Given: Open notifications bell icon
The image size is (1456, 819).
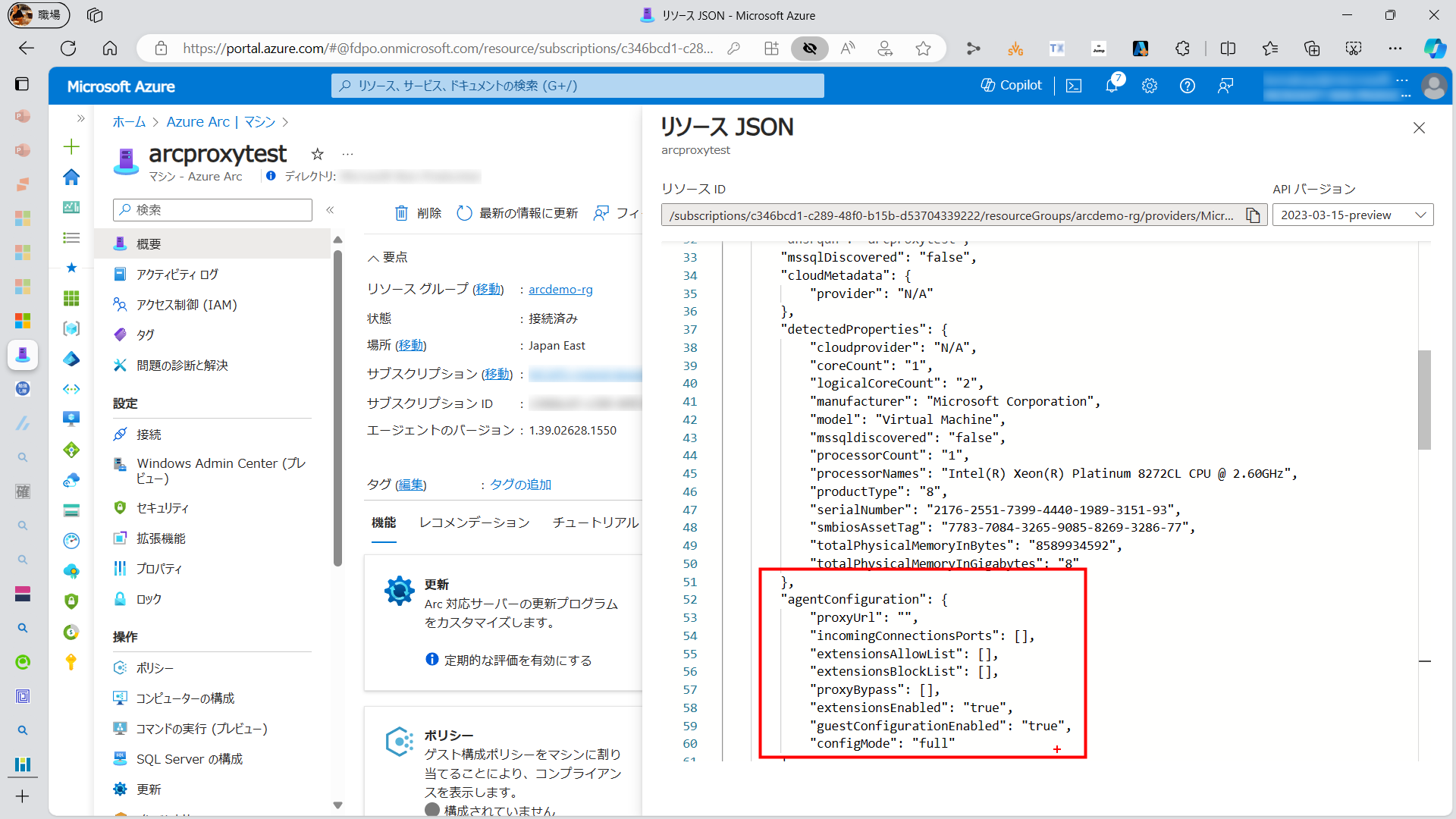Looking at the screenshot, I should coord(1112,86).
